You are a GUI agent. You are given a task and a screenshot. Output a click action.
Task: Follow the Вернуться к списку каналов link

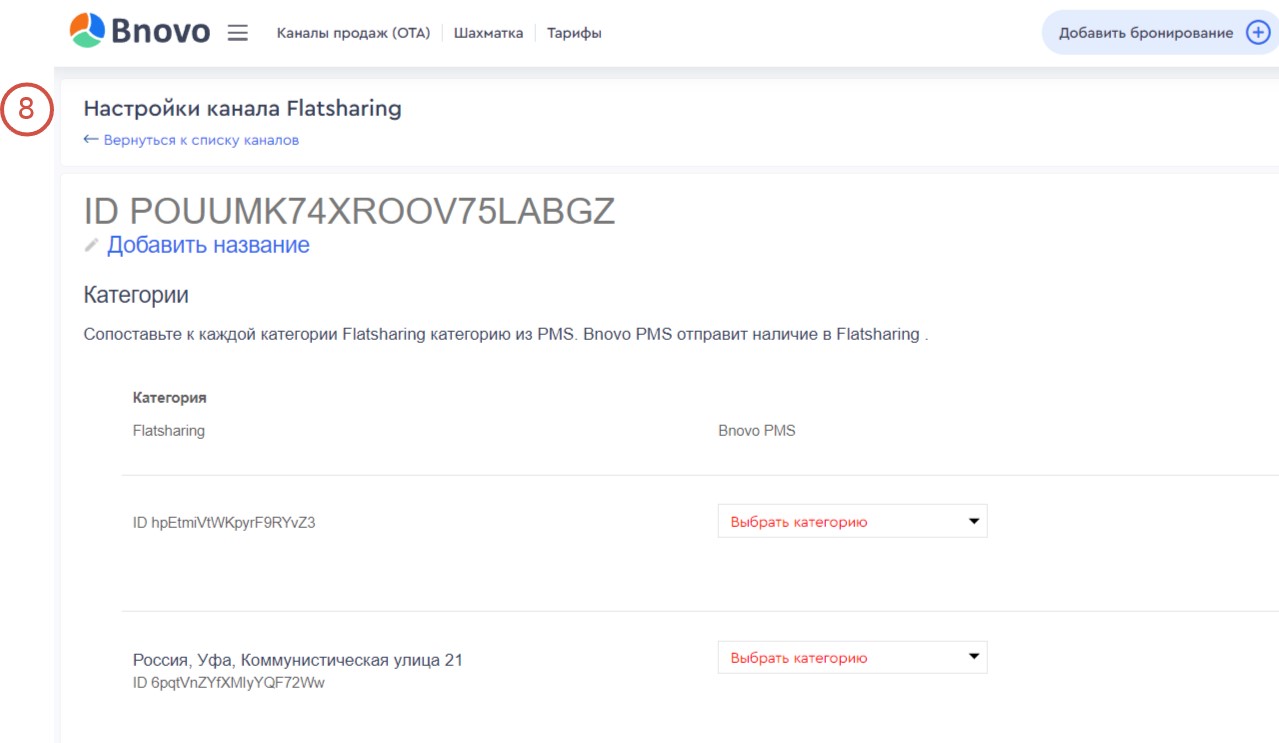pos(201,140)
